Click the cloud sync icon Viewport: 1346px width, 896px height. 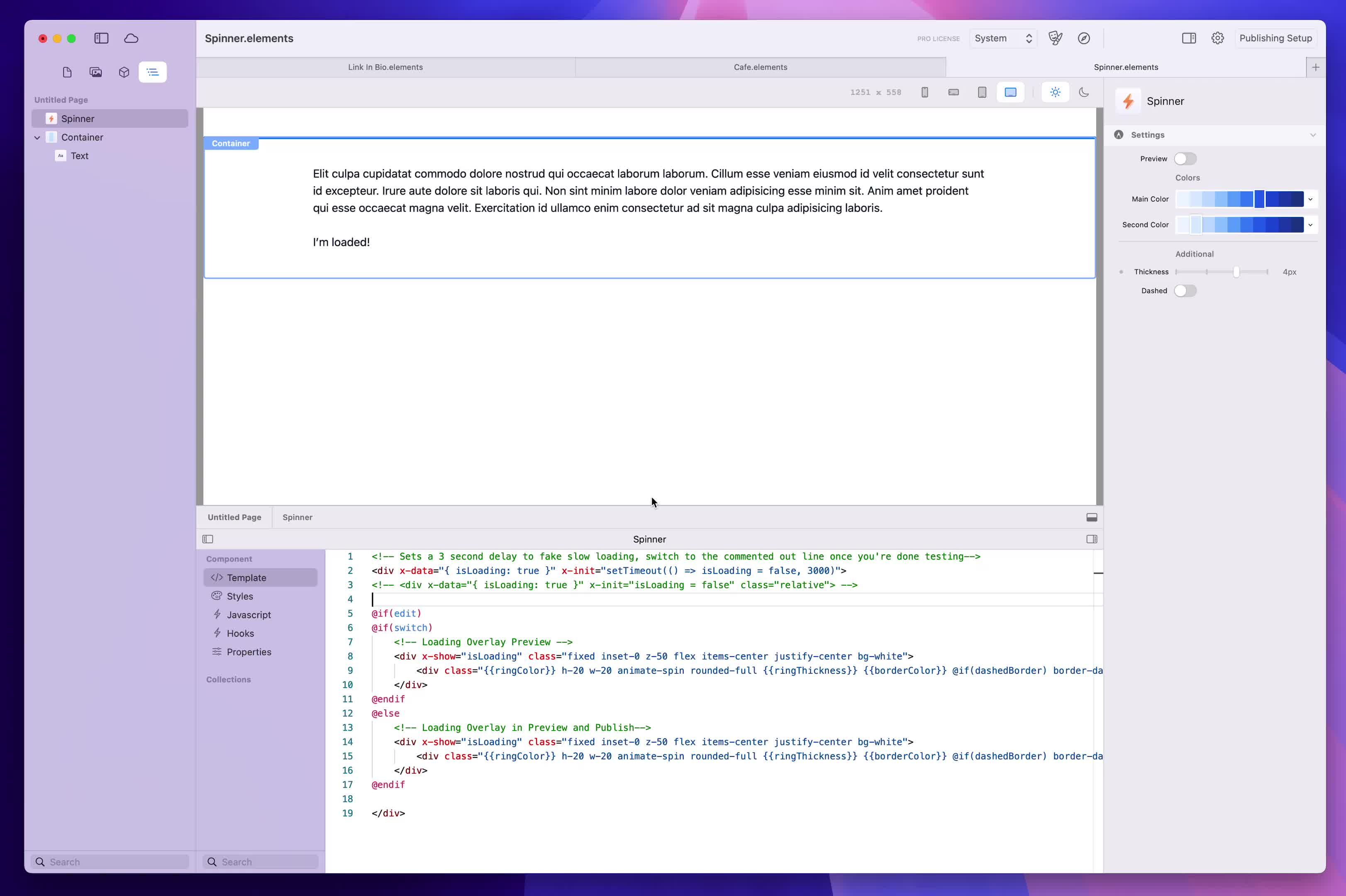point(131,38)
